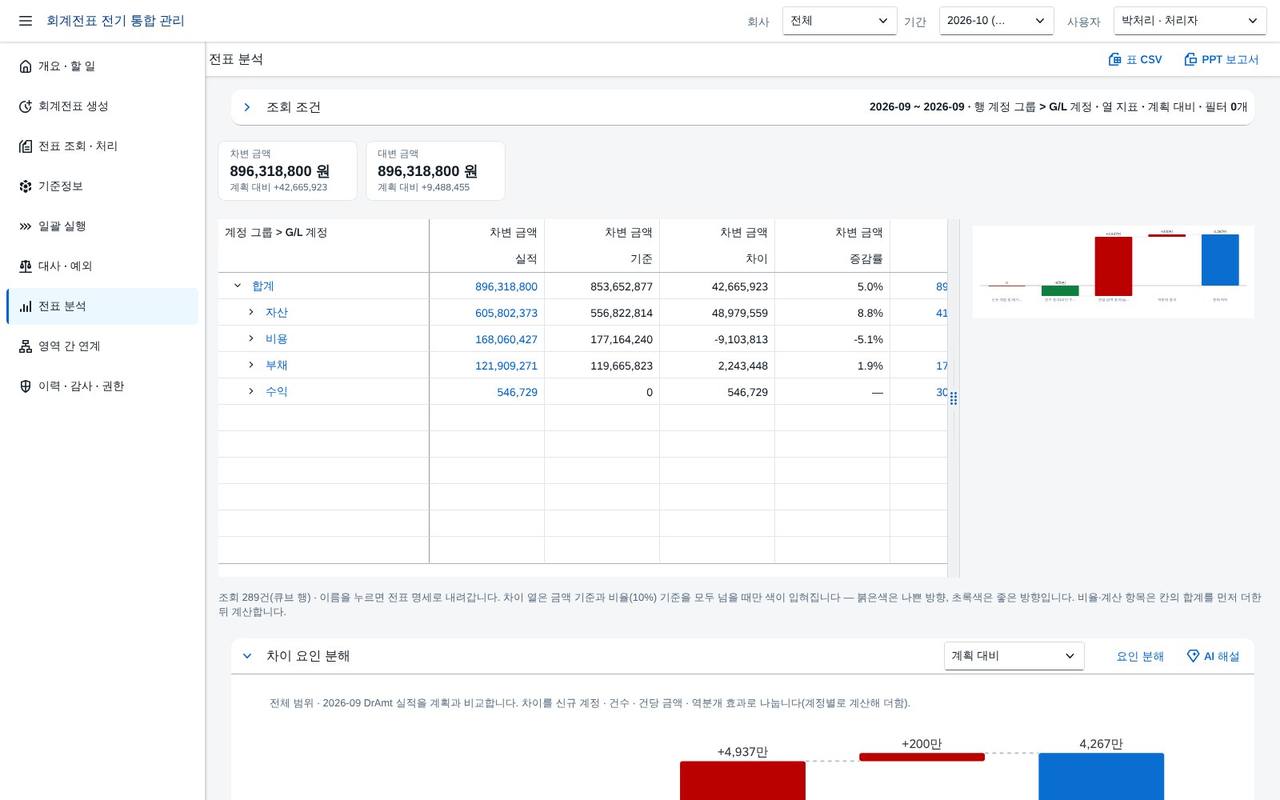Click the 대변 금액 summary card

[x=435, y=171]
